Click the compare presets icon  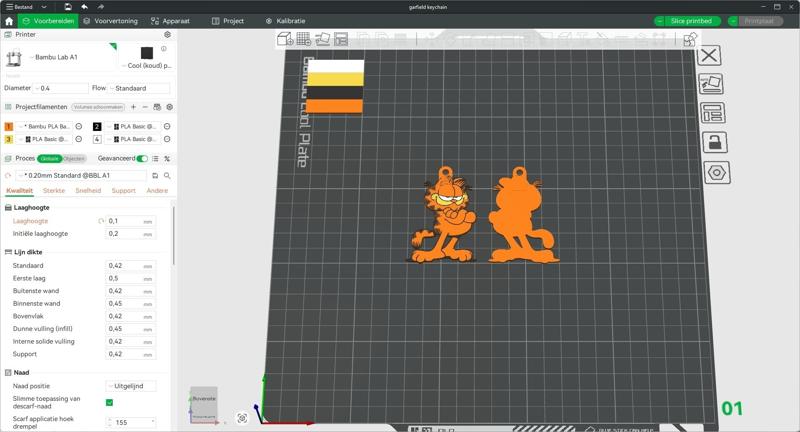(x=167, y=159)
